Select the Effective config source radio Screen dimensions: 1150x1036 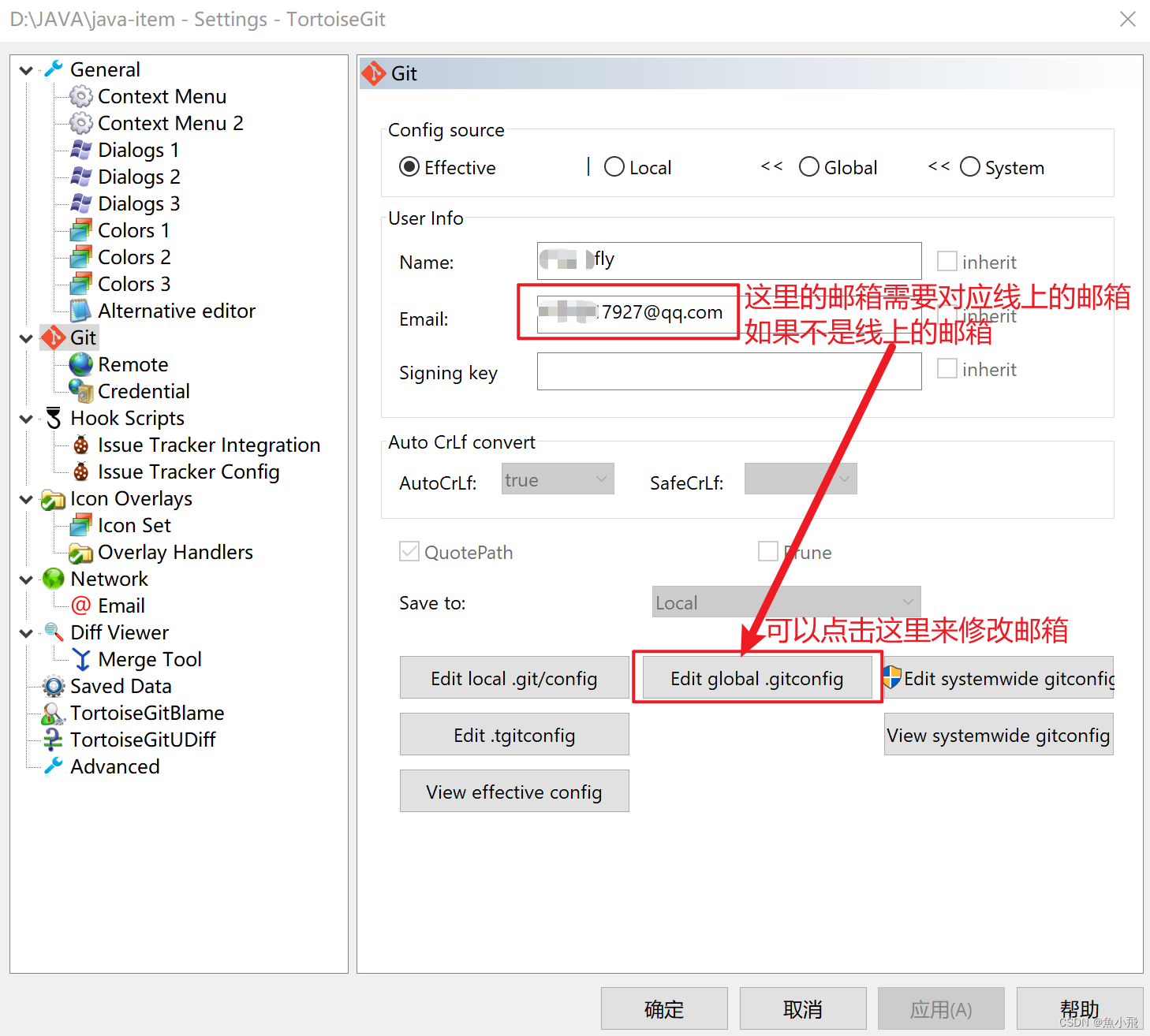[409, 167]
